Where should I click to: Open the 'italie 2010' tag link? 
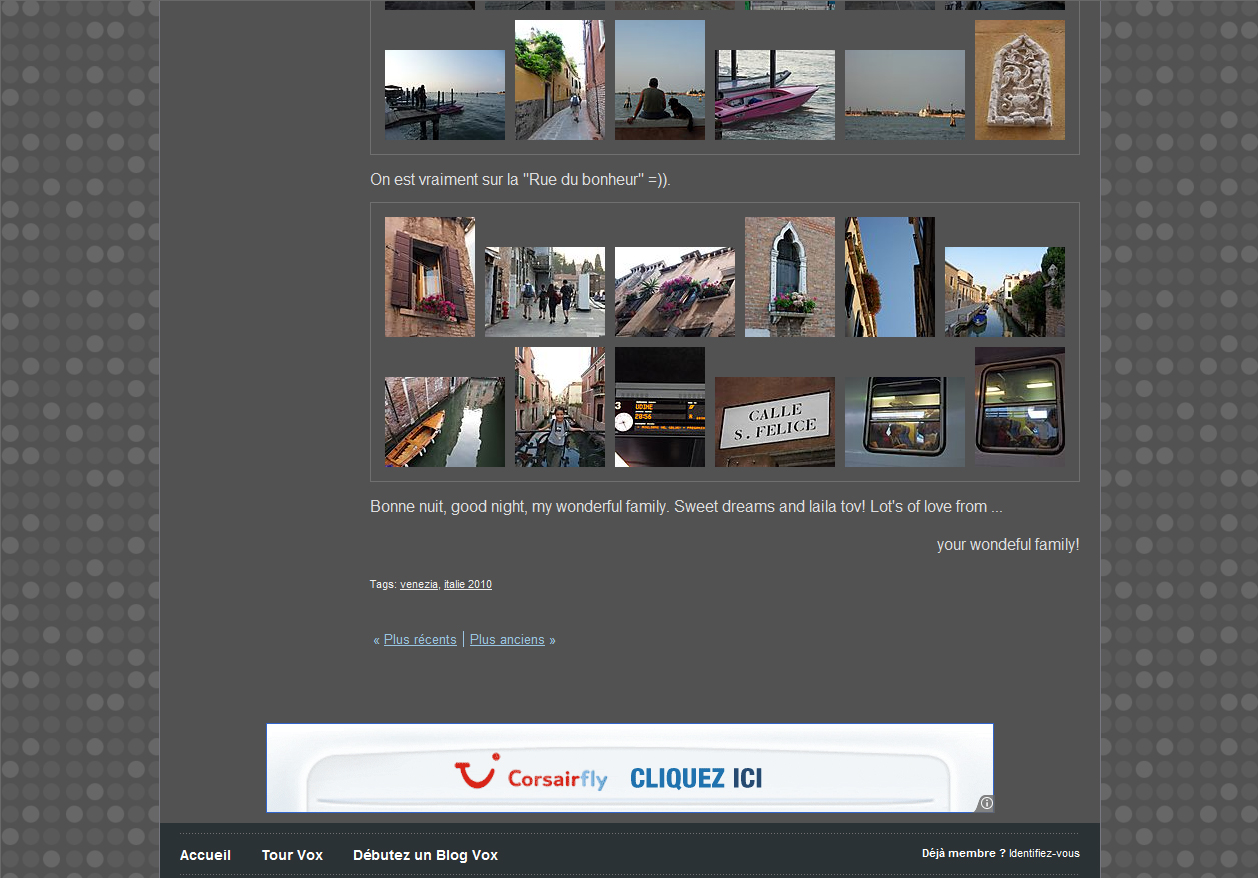tap(467, 584)
